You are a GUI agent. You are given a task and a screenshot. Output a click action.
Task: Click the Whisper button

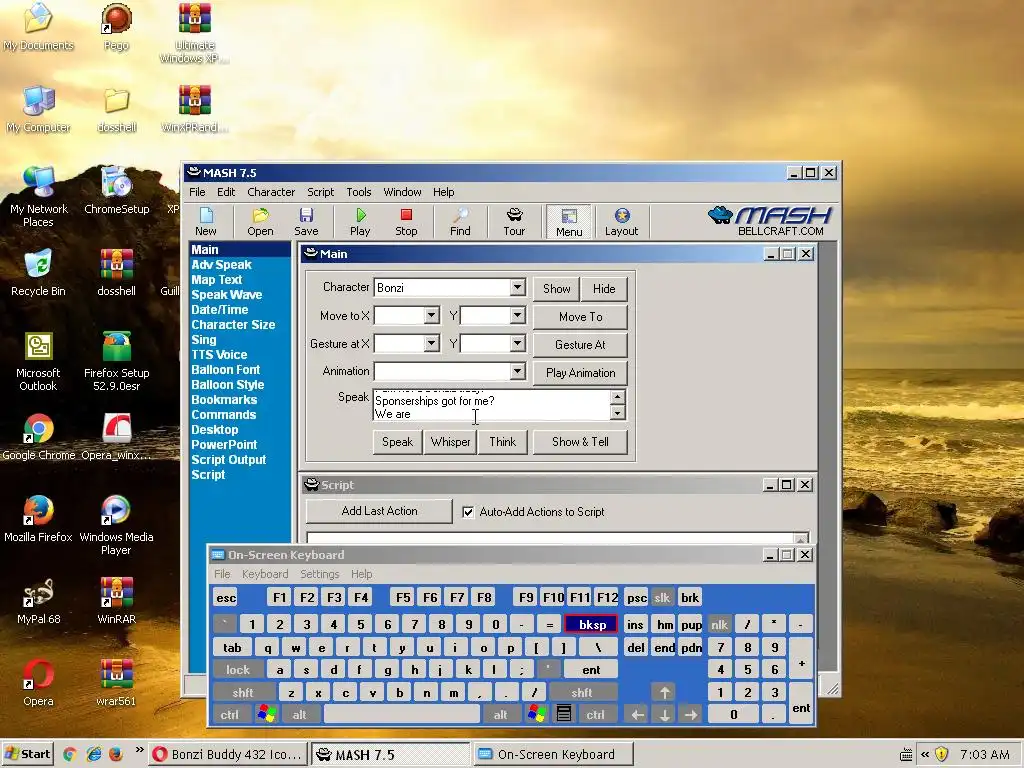click(x=450, y=442)
